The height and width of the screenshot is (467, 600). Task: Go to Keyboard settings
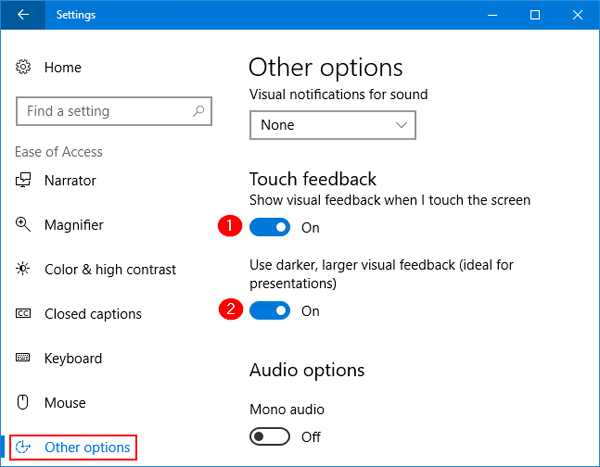point(73,358)
